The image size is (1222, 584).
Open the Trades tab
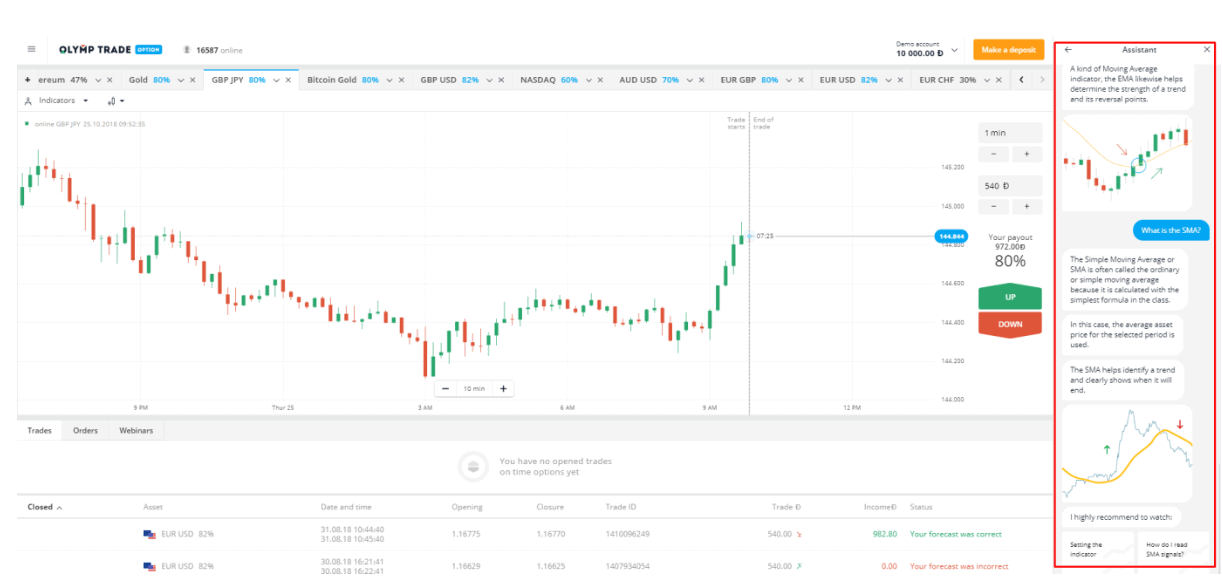(39, 431)
